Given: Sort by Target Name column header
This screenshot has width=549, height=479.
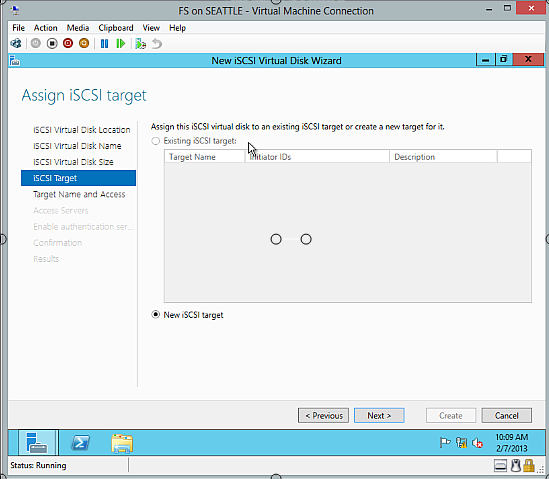Looking at the screenshot, I should pos(205,157).
